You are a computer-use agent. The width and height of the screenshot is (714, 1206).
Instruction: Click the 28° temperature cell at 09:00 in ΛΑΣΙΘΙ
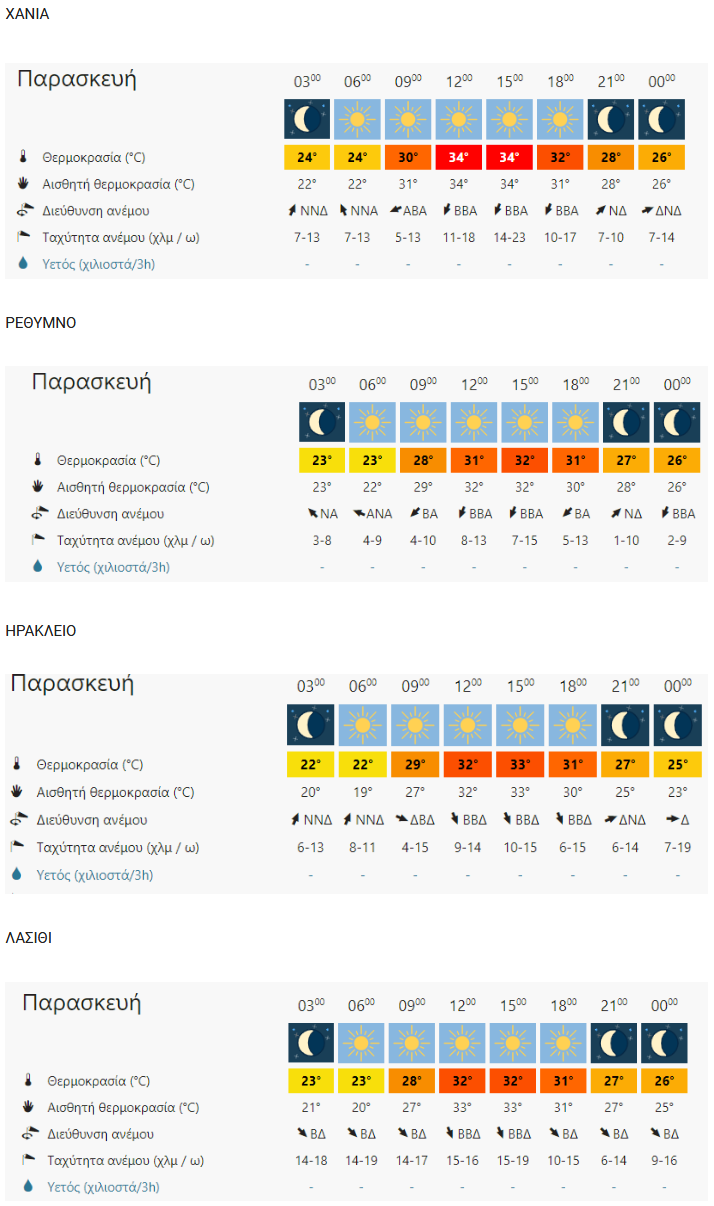tap(412, 1081)
